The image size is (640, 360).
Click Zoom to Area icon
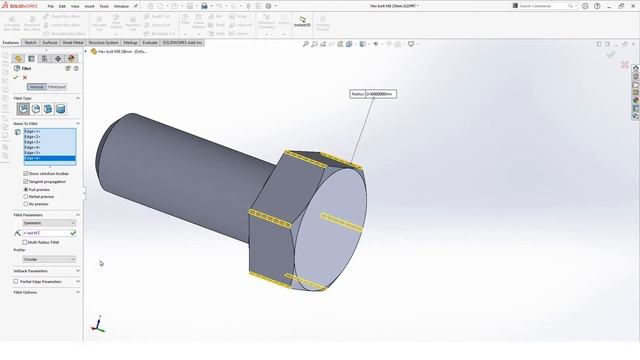314,44
